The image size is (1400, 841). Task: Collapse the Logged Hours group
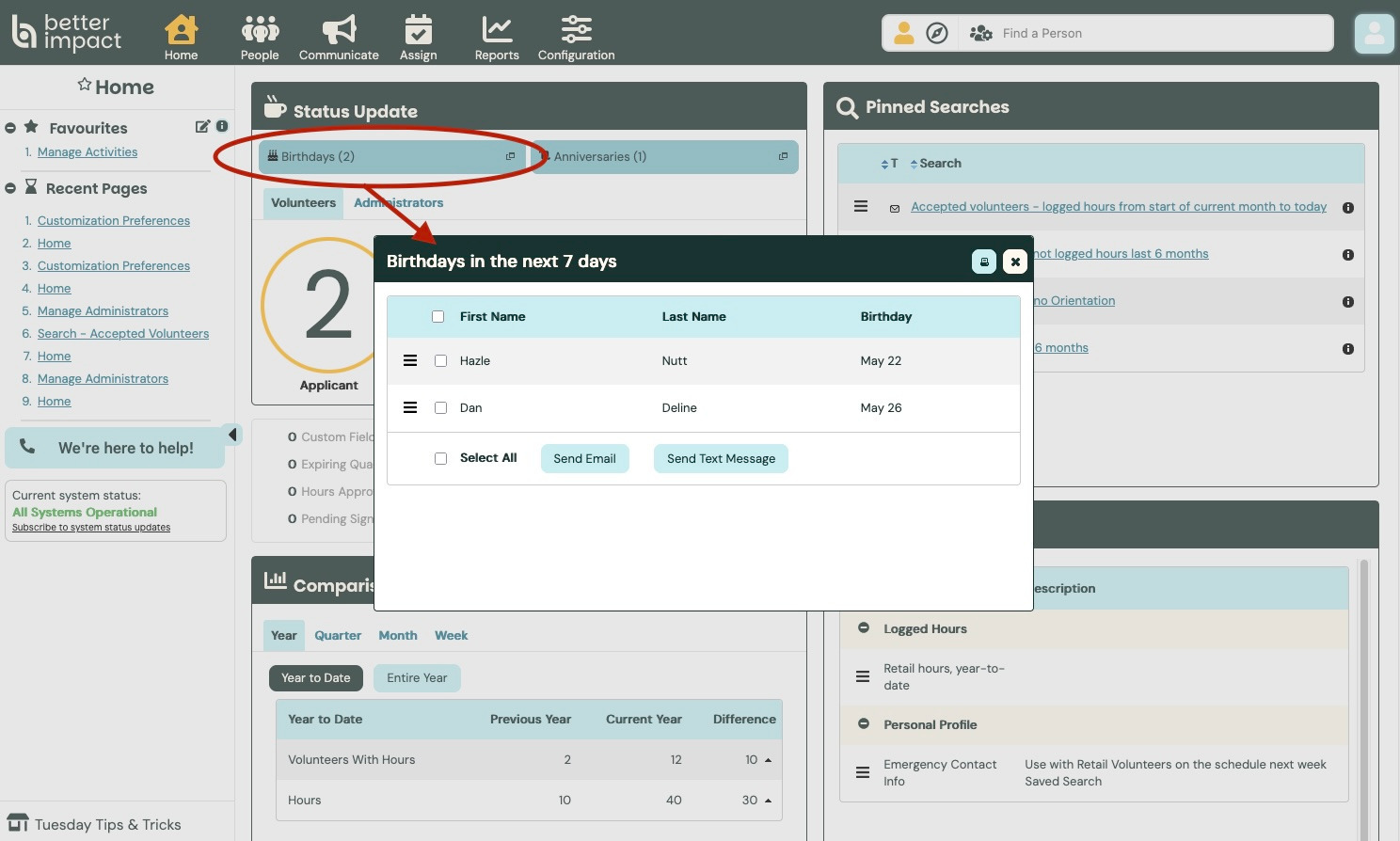click(864, 628)
